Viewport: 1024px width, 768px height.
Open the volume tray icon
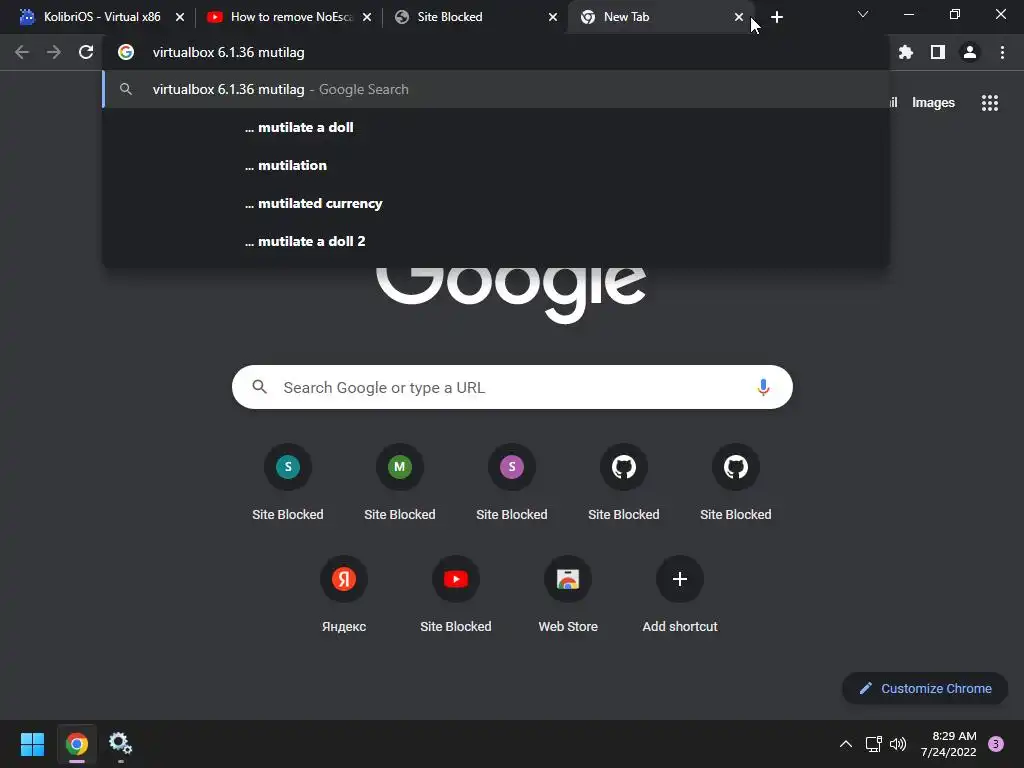pos(898,744)
